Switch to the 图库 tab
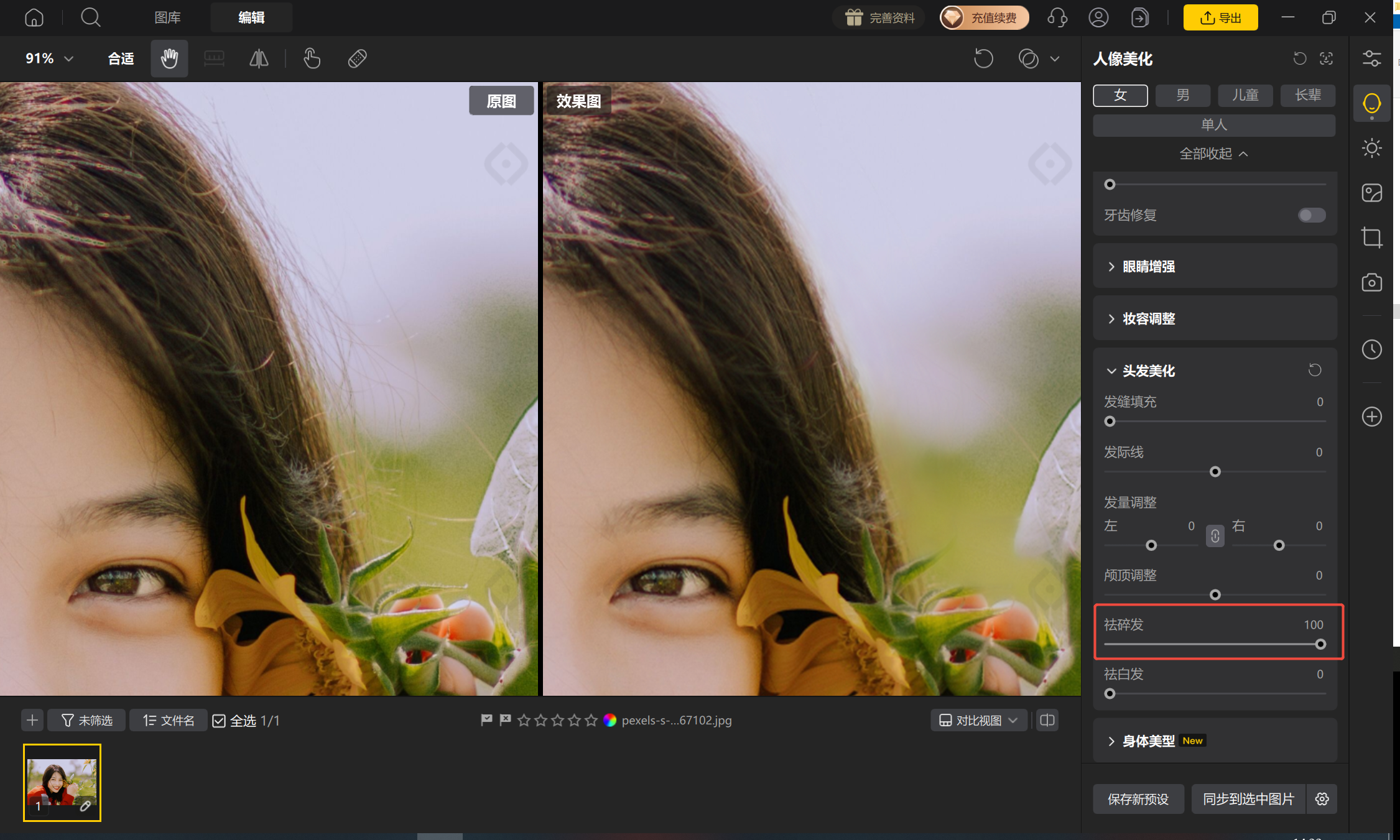 [167, 17]
